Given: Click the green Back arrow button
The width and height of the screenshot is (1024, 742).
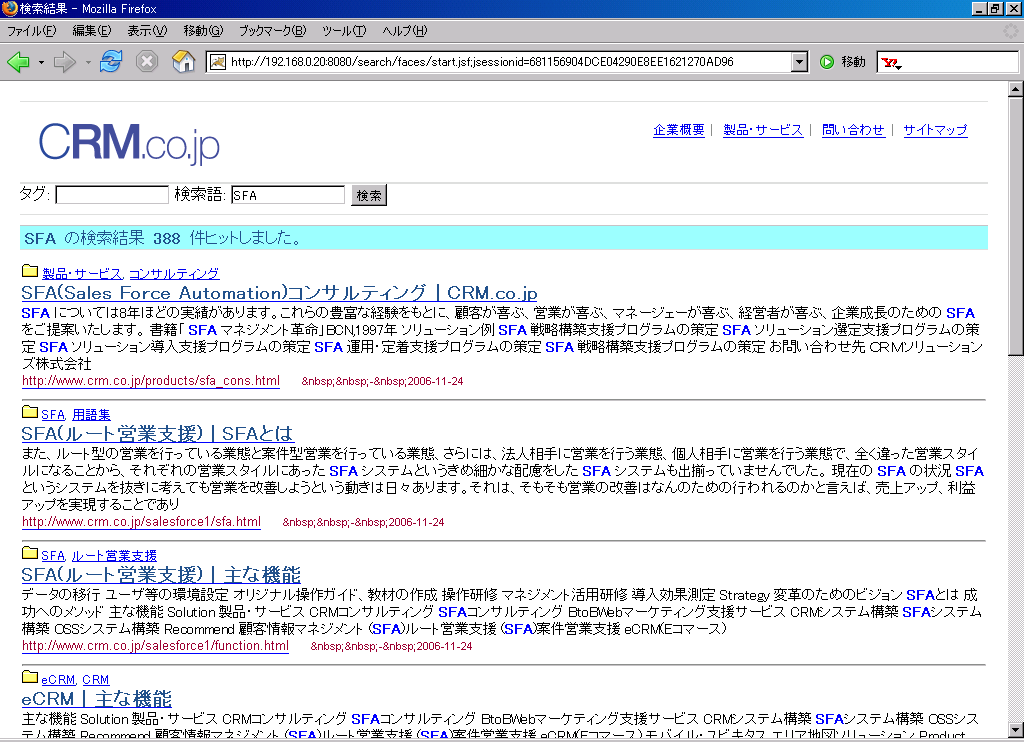Looking at the screenshot, I should point(18,62).
